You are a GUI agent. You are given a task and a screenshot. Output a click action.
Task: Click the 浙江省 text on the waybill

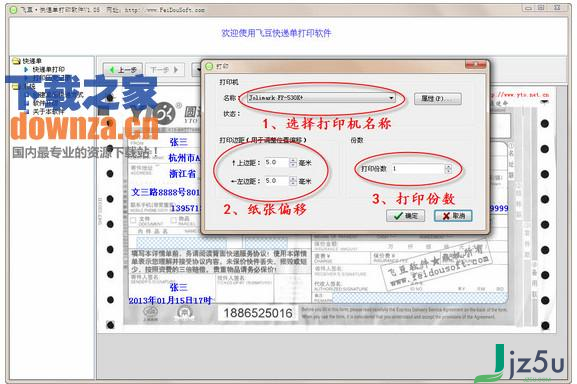tap(183, 173)
